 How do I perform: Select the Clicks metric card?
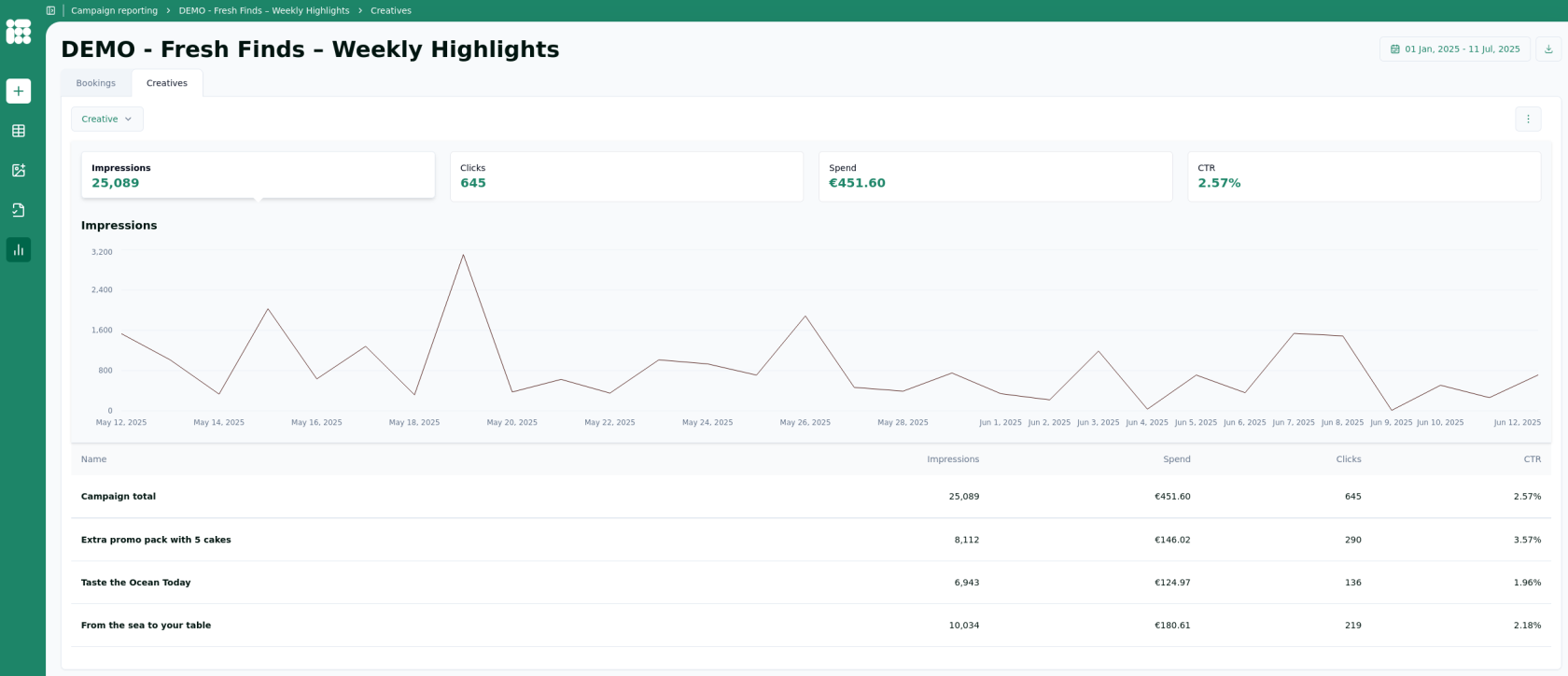point(626,176)
